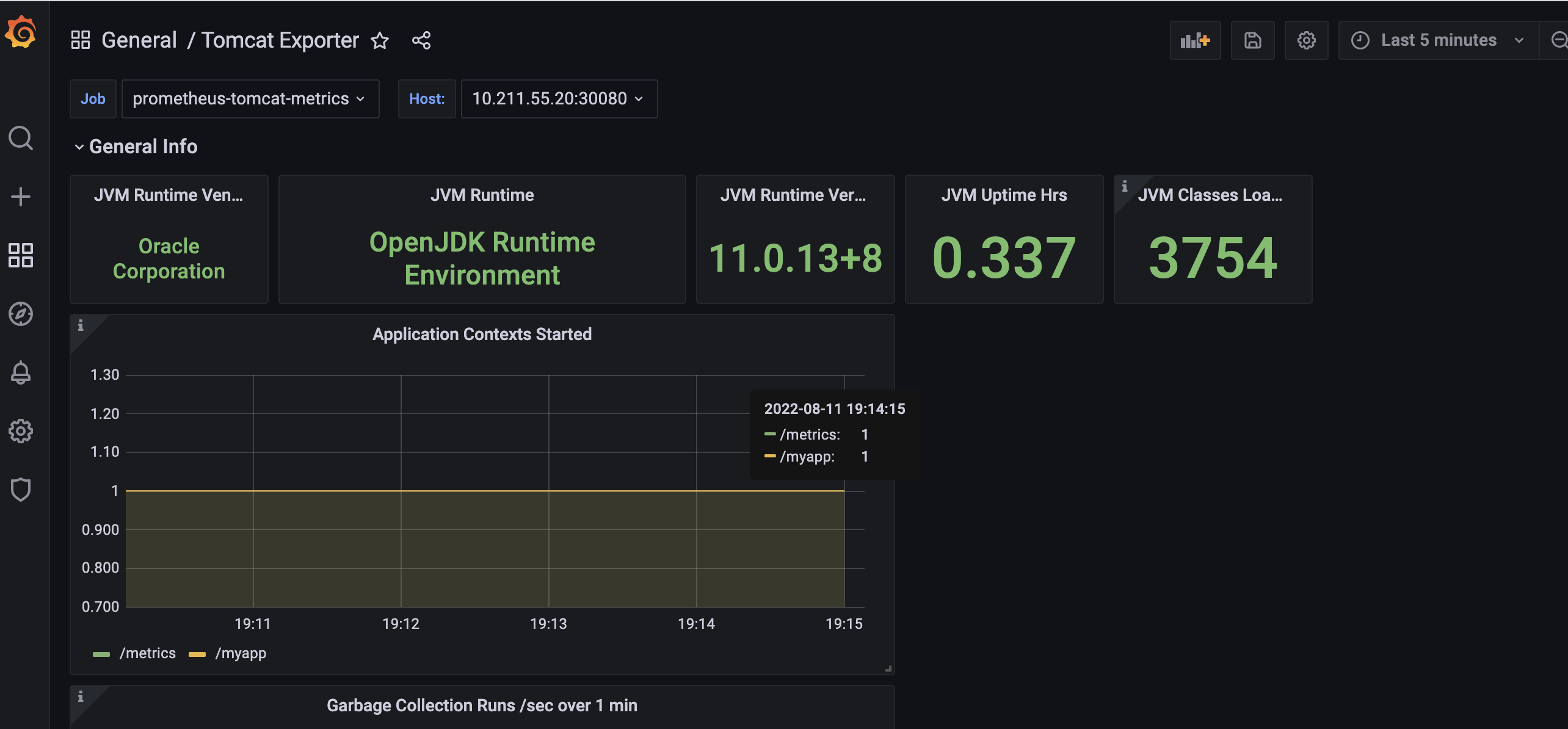The height and width of the screenshot is (729, 1568).
Task: Click the General folder breadcrumb link
Action: coord(139,40)
